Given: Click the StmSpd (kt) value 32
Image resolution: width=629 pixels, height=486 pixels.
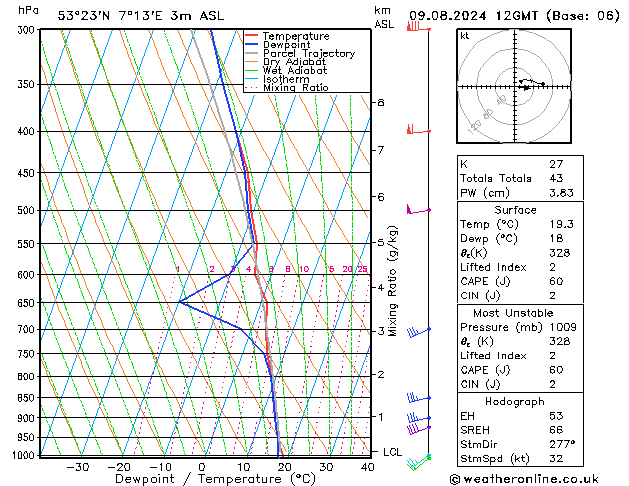Looking at the screenshot, I should (556, 458).
